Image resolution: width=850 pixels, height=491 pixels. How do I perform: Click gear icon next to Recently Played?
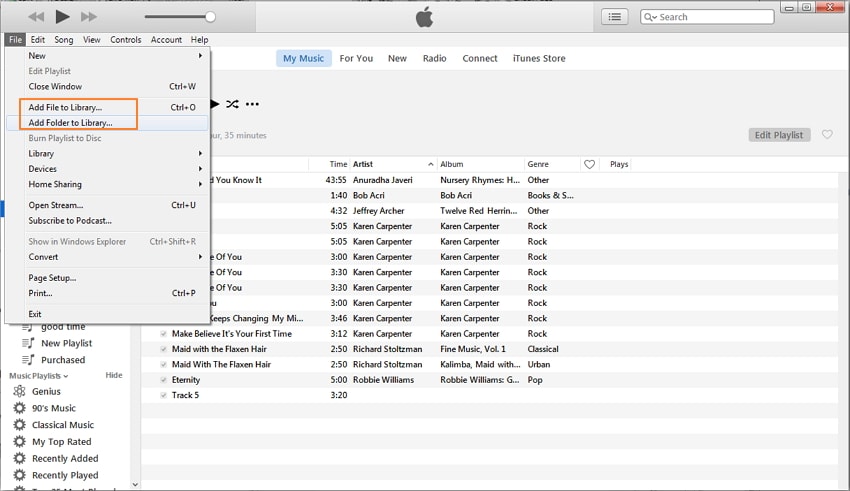tap(20, 475)
